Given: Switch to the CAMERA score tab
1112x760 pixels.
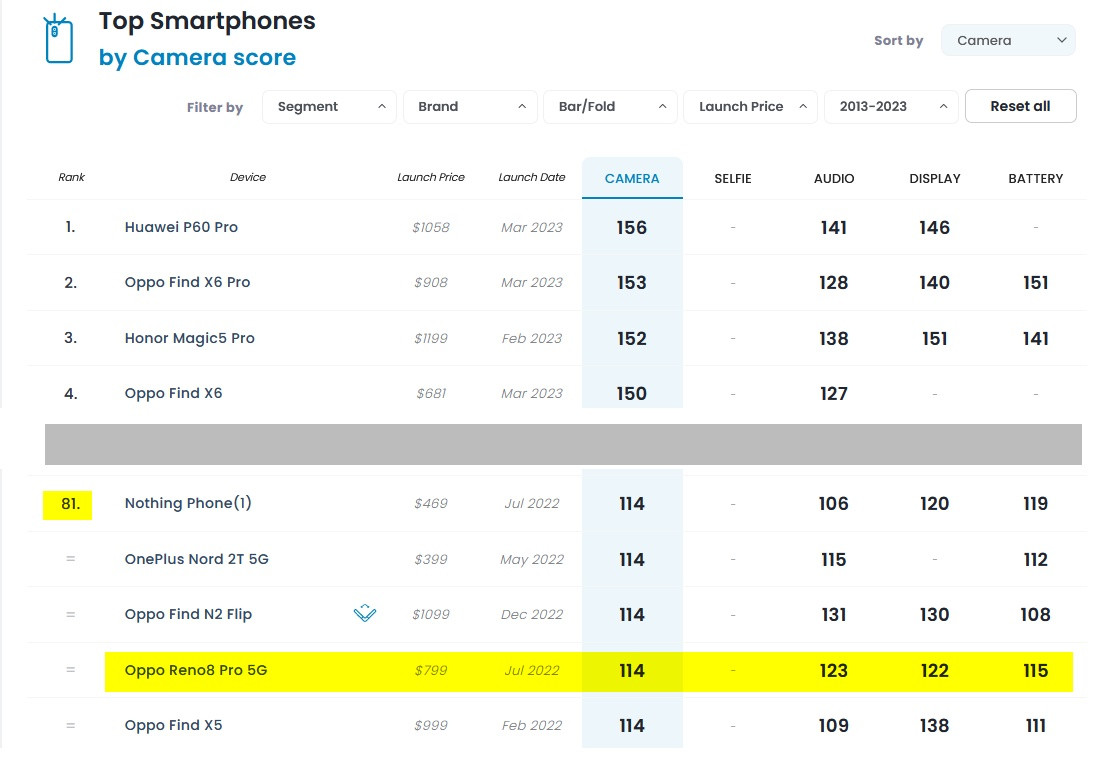Looking at the screenshot, I should point(632,179).
